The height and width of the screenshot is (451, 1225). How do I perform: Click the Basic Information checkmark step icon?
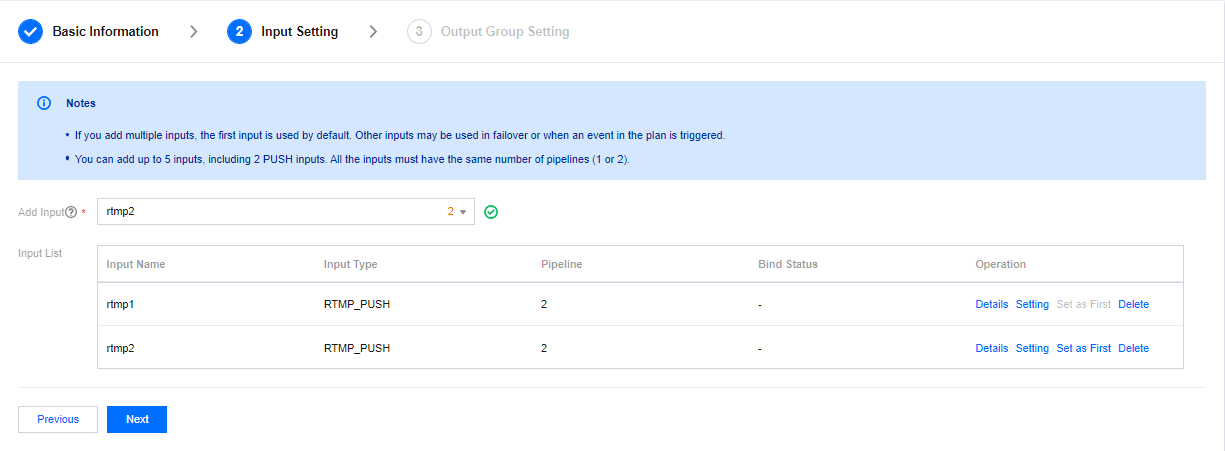(31, 32)
